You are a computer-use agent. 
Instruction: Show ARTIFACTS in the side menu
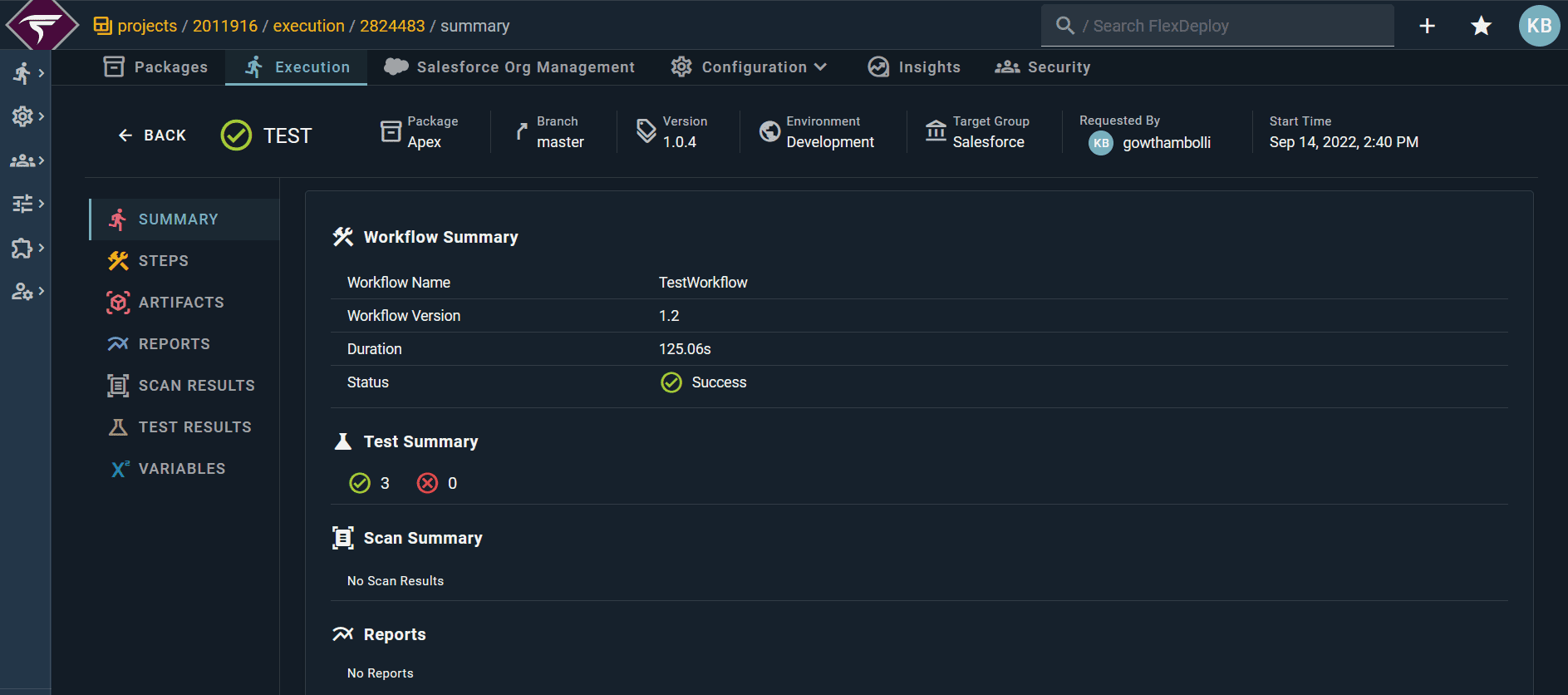point(184,303)
